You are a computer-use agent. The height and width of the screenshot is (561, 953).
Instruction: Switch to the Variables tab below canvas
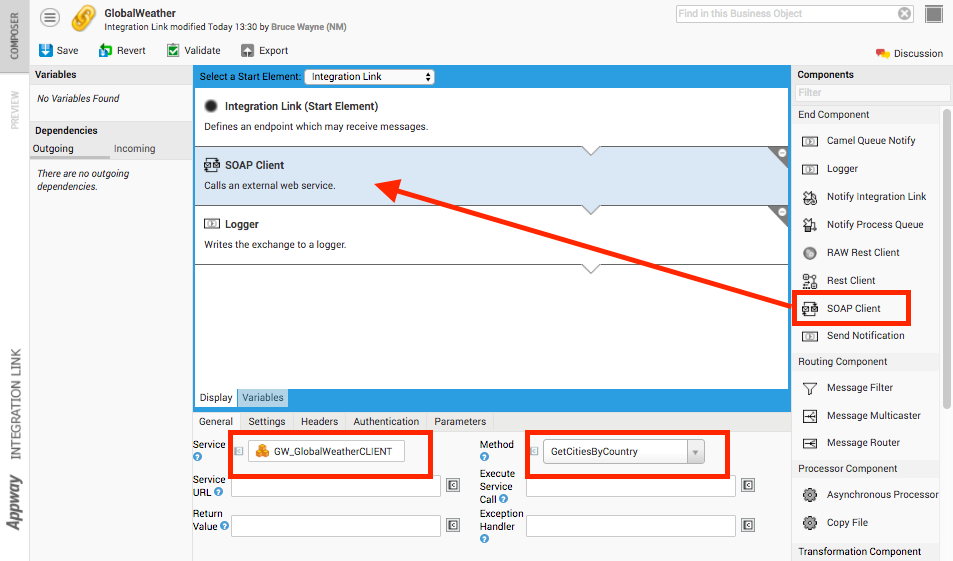click(263, 398)
